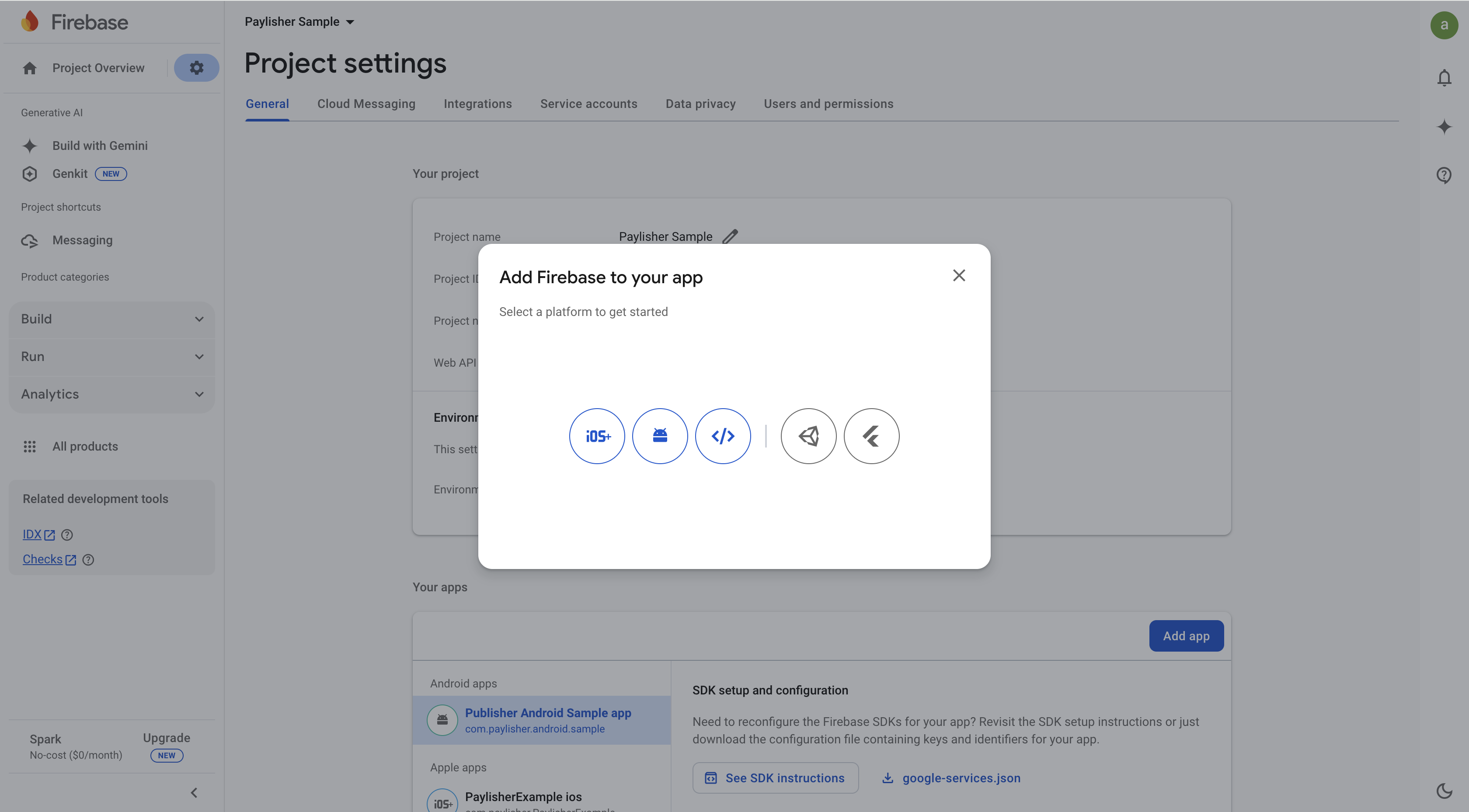Image resolution: width=1469 pixels, height=812 pixels.
Task: Open Genkit in sidebar
Action: pyautogui.click(x=70, y=174)
